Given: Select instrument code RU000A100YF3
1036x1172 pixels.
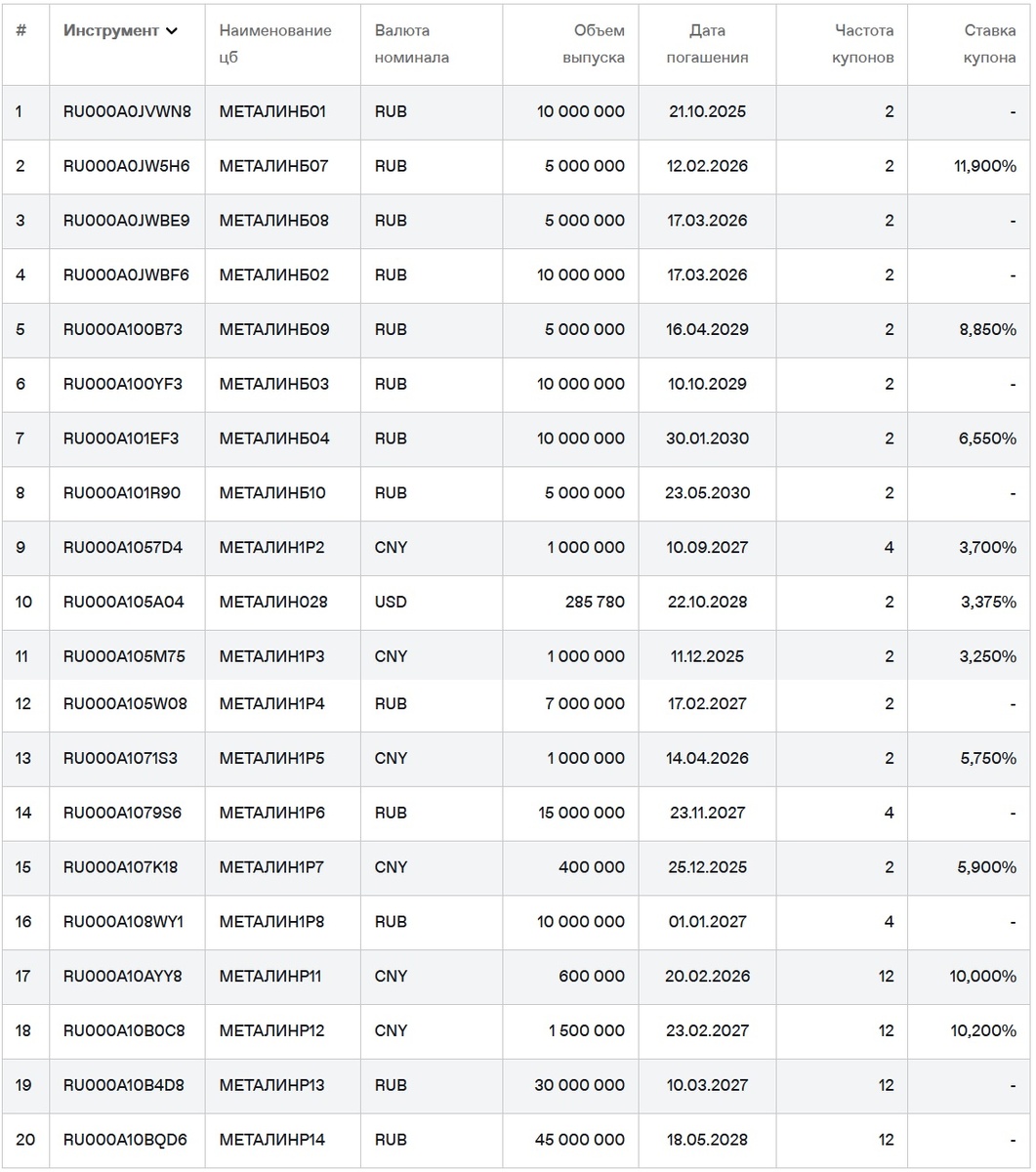Looking at the screenshot, I should (x=122, y=386).
